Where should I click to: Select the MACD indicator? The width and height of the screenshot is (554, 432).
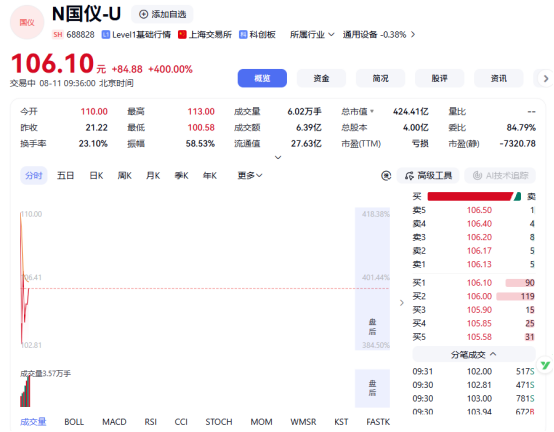click(x=114, y=422)
